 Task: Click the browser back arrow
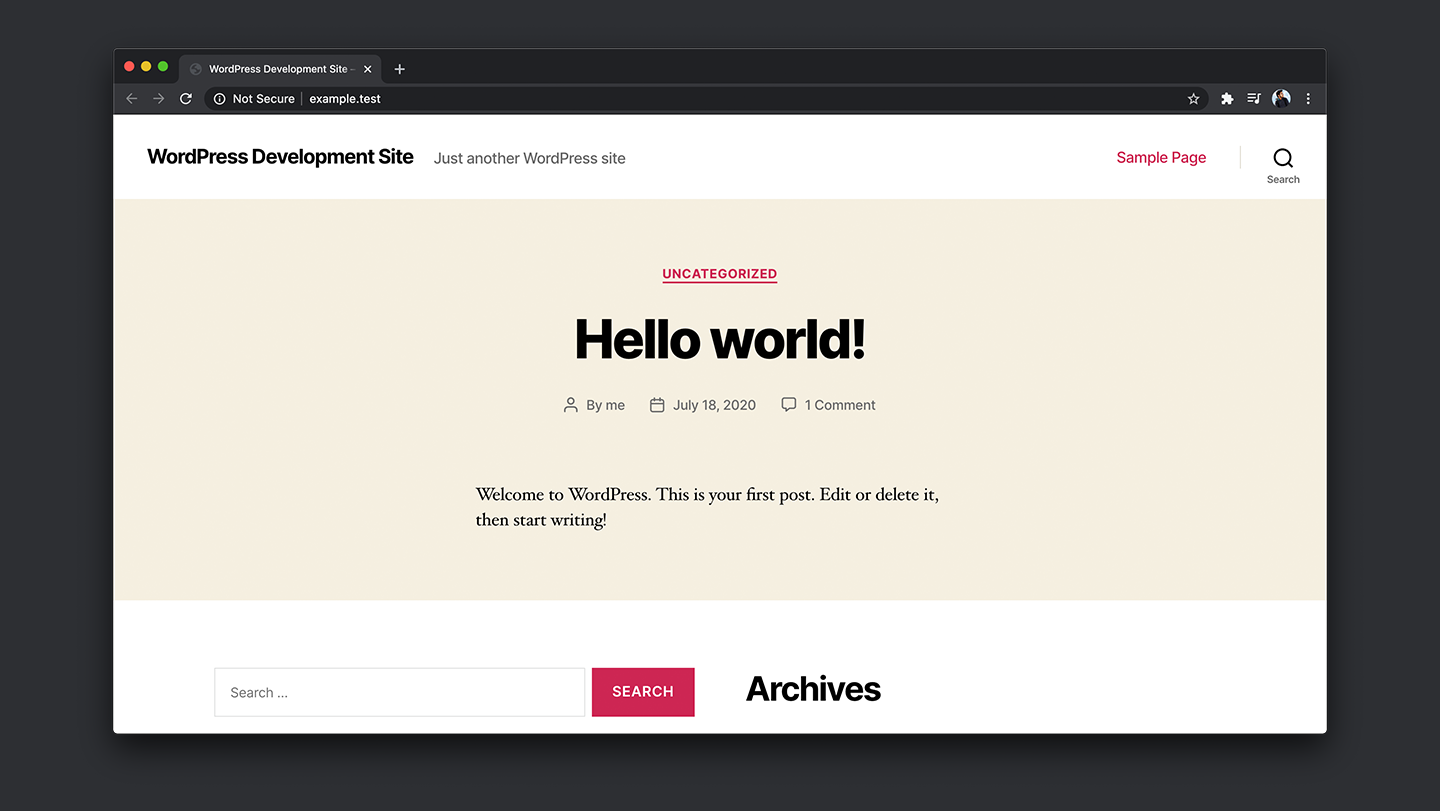131,99
